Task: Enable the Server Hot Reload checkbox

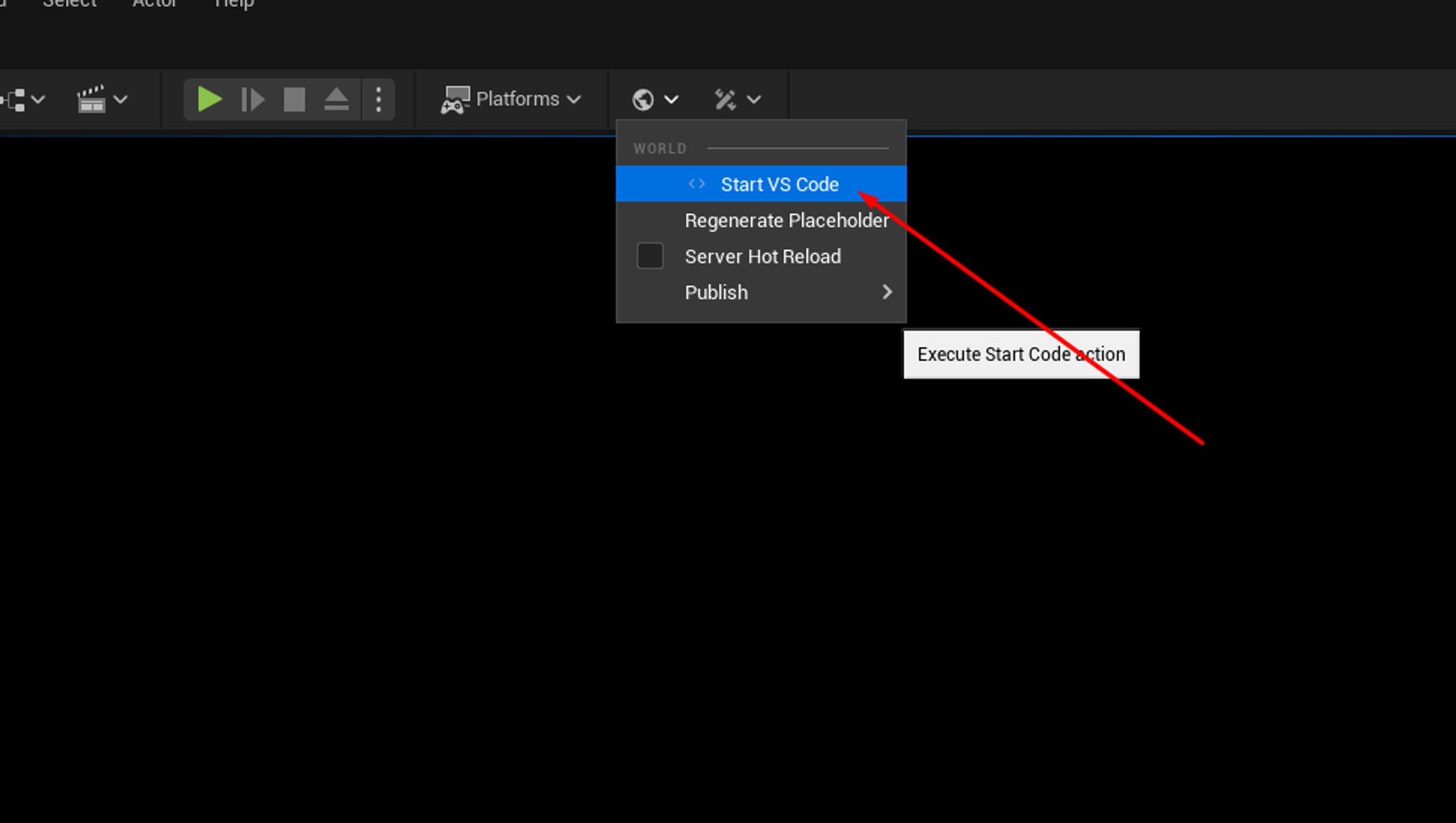Action: 649,255
